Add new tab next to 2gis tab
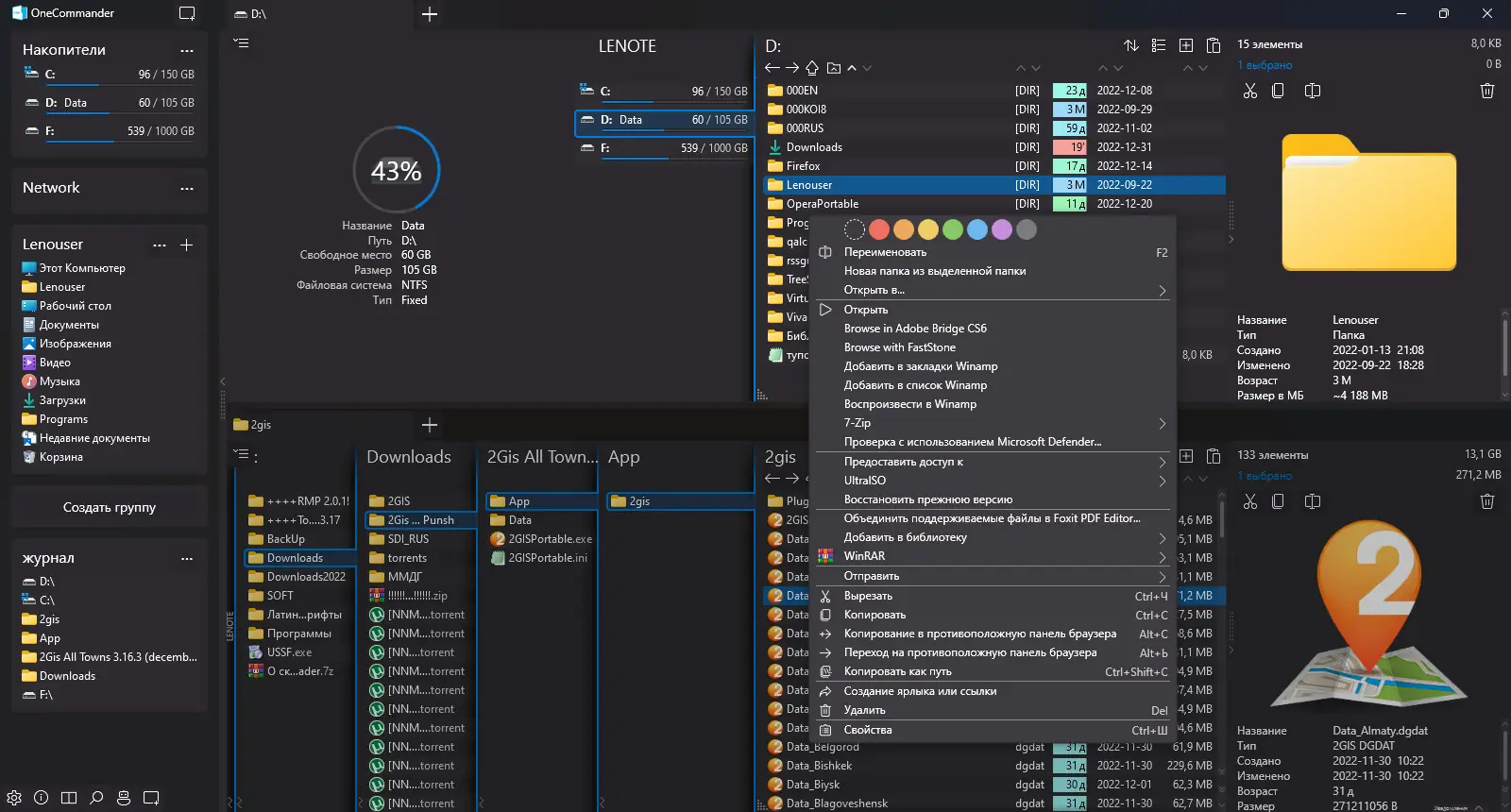 pyautogui.click(x=430, y=425)
